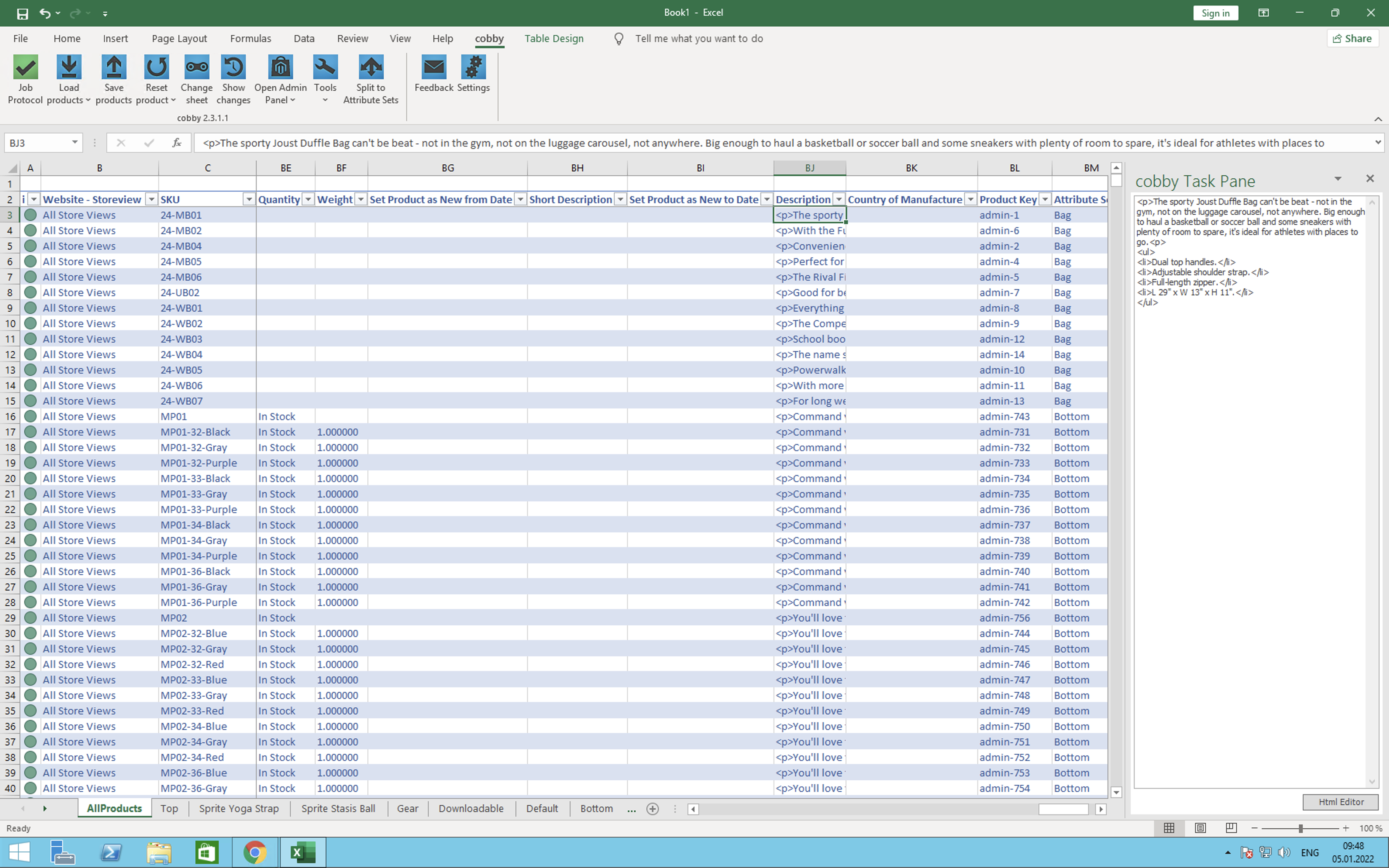Click the Zoom slider handle
Image resolution: width=1389 pixels, height=868 pixels.
click(x=1301, y=828)
